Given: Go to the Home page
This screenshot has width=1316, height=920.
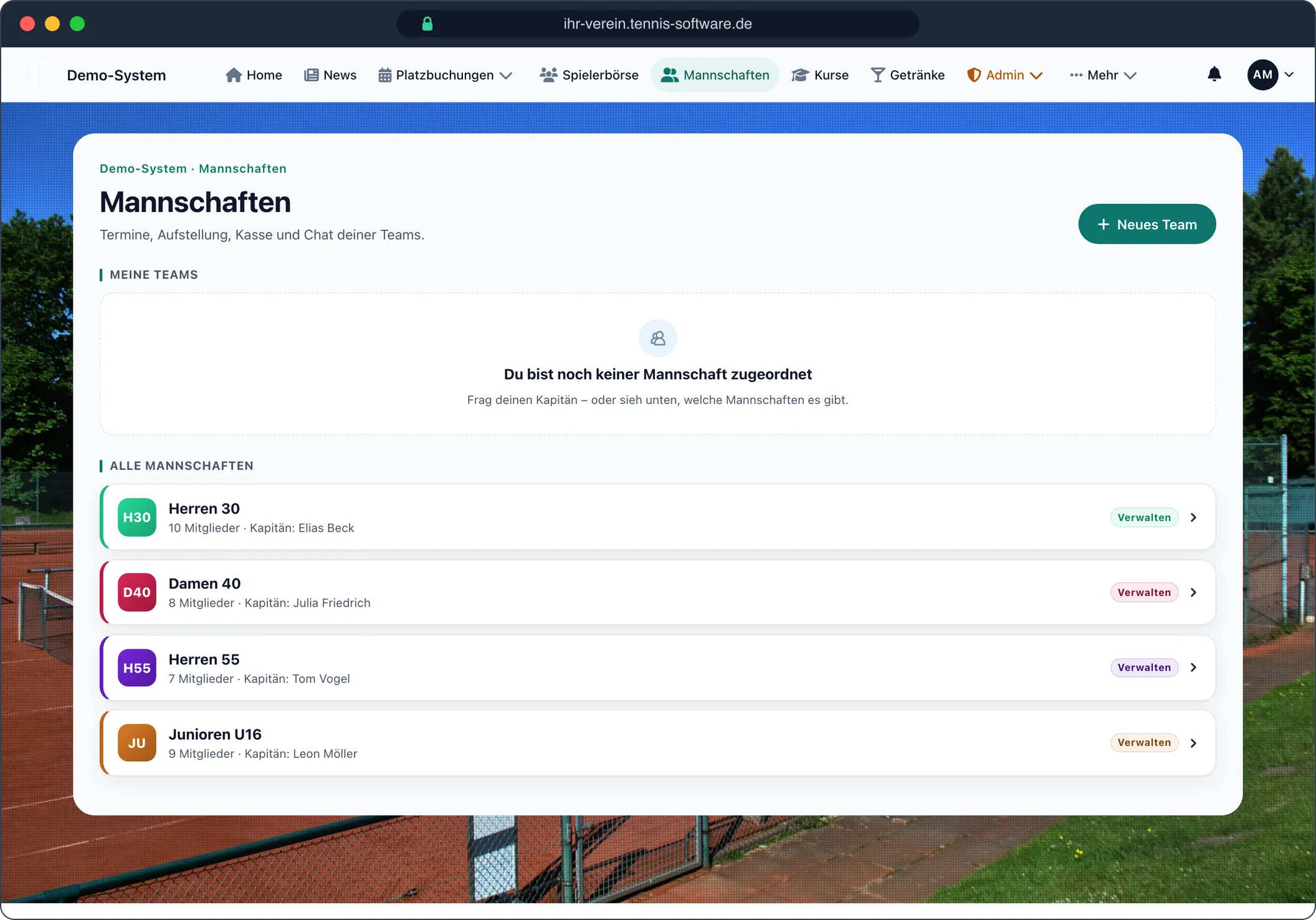Looking at the screenshot, I should pos(254,75).
